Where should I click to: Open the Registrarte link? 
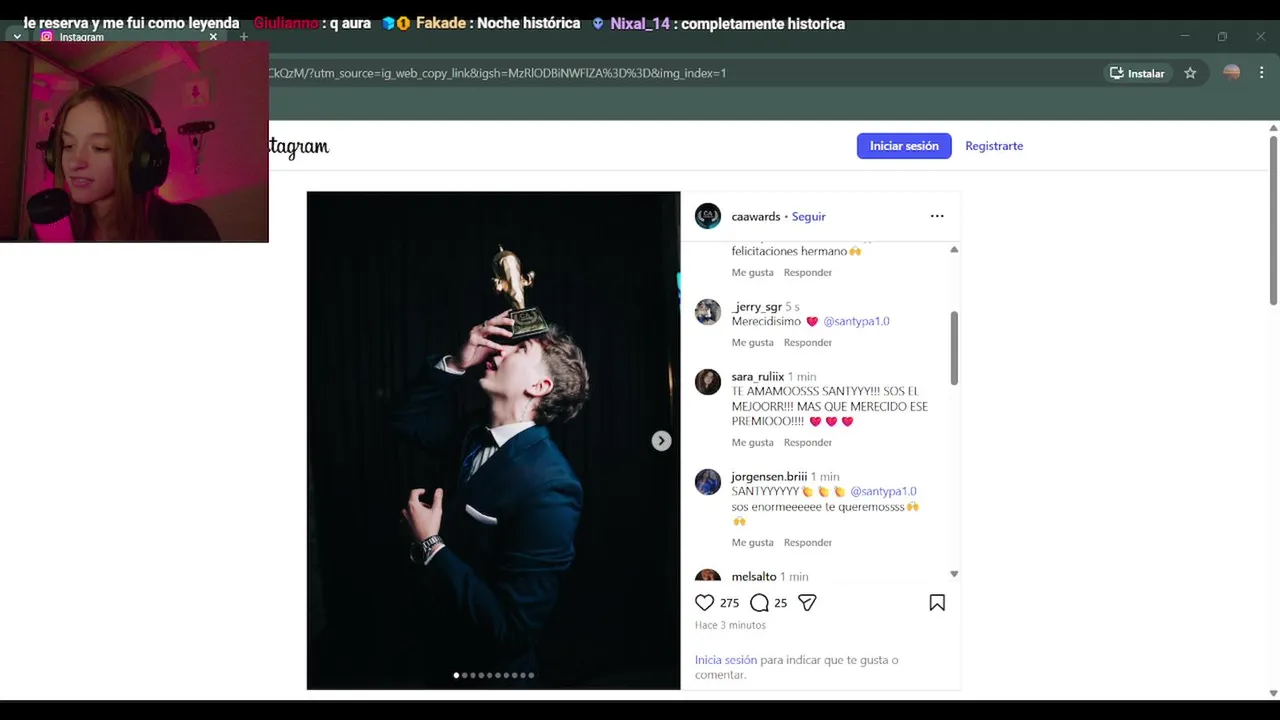(994, 146)
